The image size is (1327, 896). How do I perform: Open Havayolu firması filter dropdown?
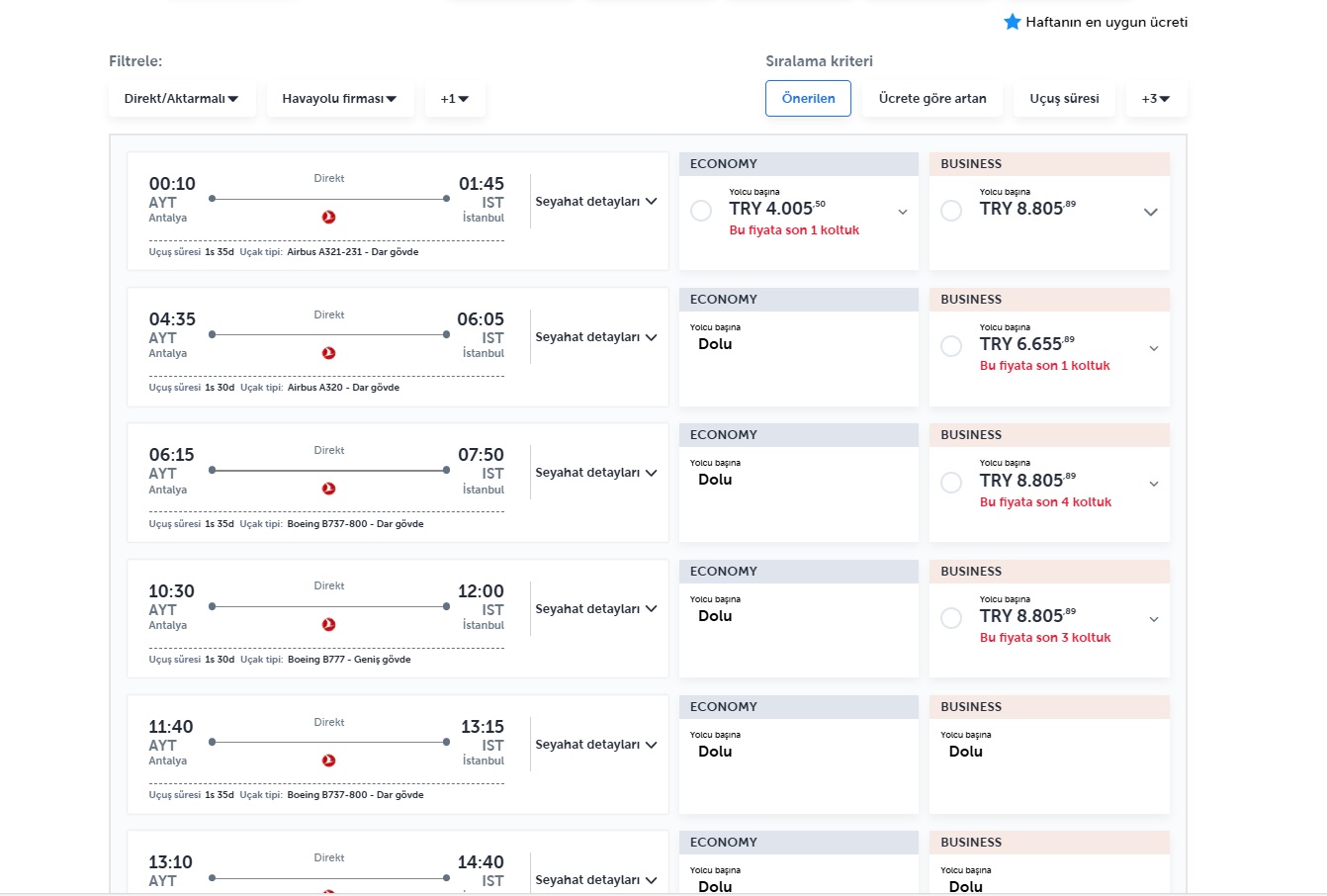click(340, 99)
